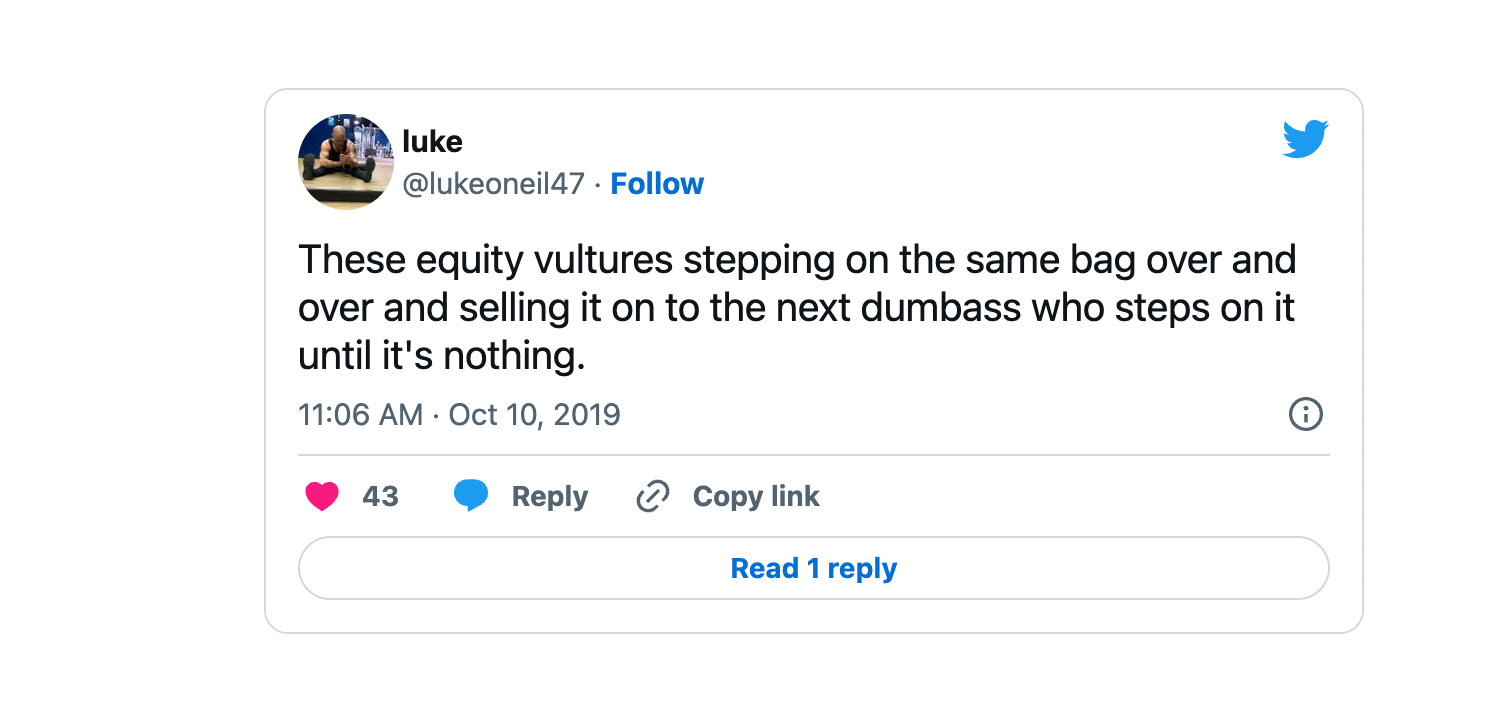This screenshot has height=708, width=1498.
Task: Click the word "dumbass" in the tweet
Action: pyautogui.click(x=941, y=308)
